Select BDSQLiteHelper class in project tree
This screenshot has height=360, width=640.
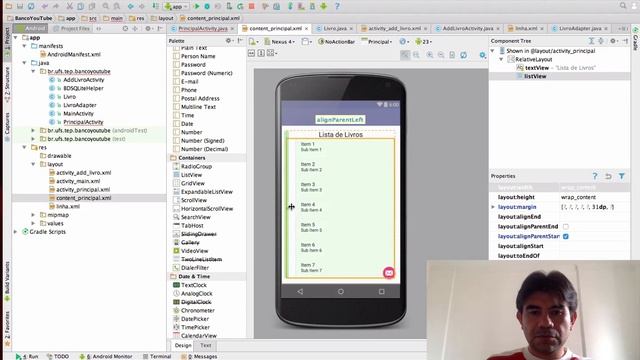tap(83, 88)
